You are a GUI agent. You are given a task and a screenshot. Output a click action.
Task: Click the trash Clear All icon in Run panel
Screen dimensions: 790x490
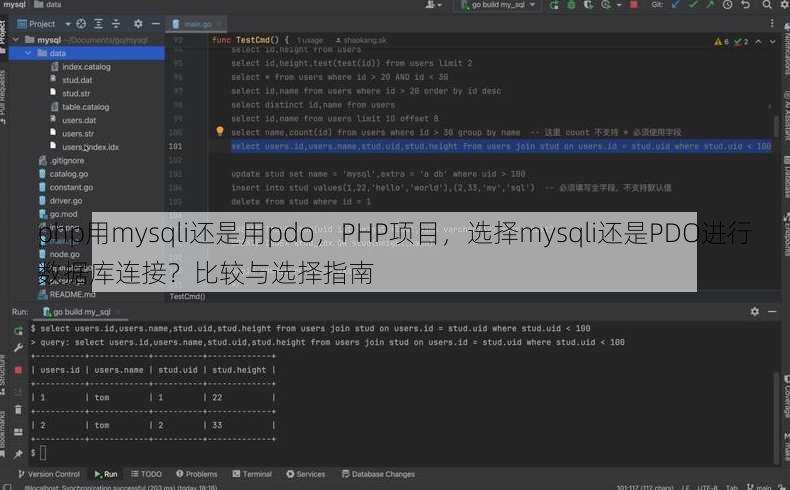pos(19,409)
